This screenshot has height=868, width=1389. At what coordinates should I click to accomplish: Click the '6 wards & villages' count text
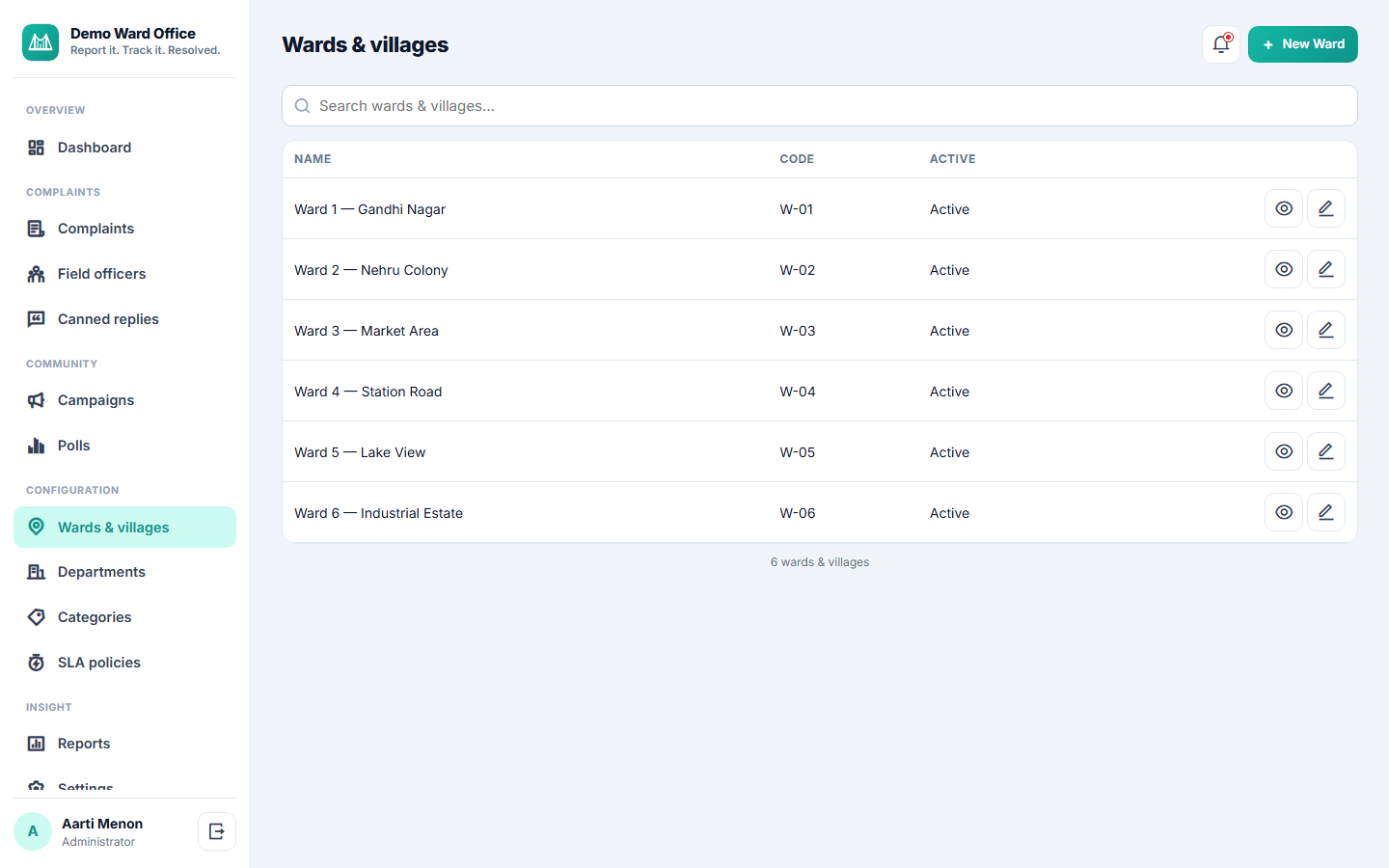point(820,562)
